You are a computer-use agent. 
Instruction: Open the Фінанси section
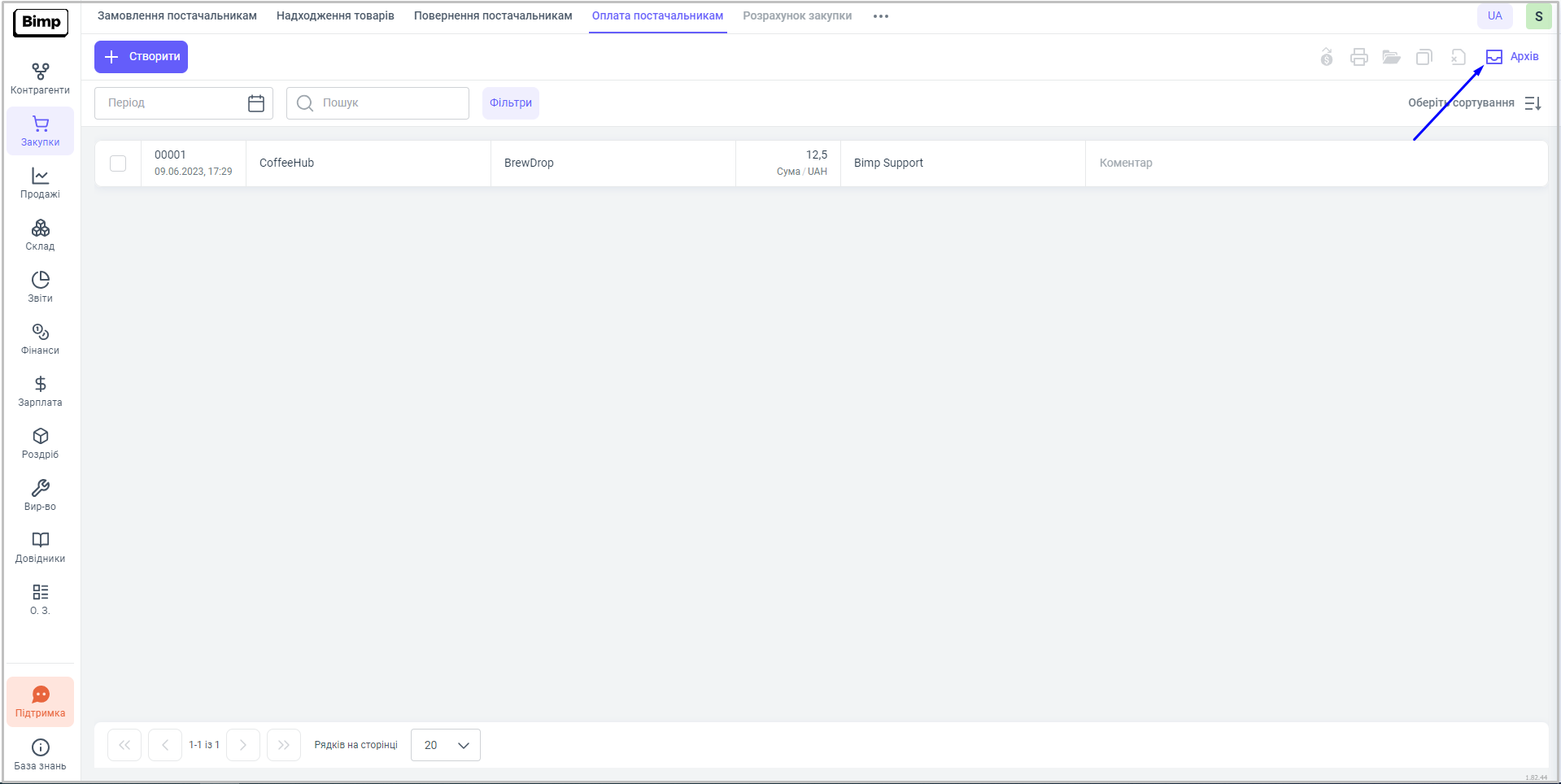(40, 339)
